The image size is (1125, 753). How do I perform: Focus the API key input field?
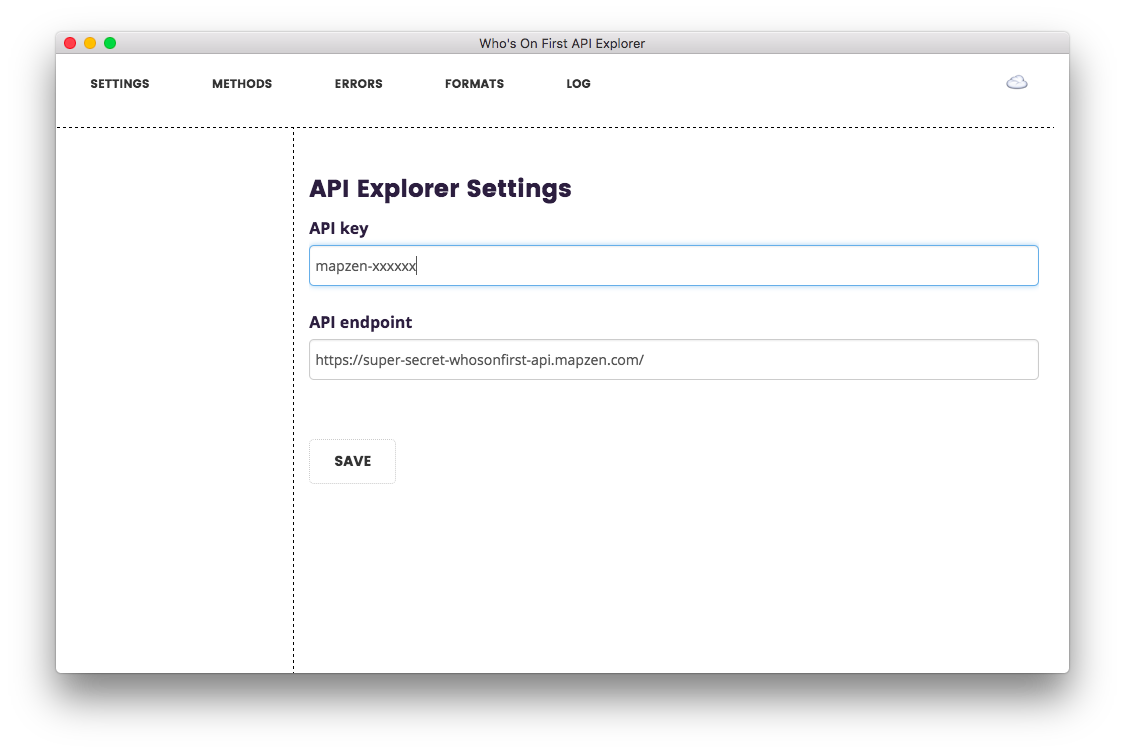click(674, 265)
